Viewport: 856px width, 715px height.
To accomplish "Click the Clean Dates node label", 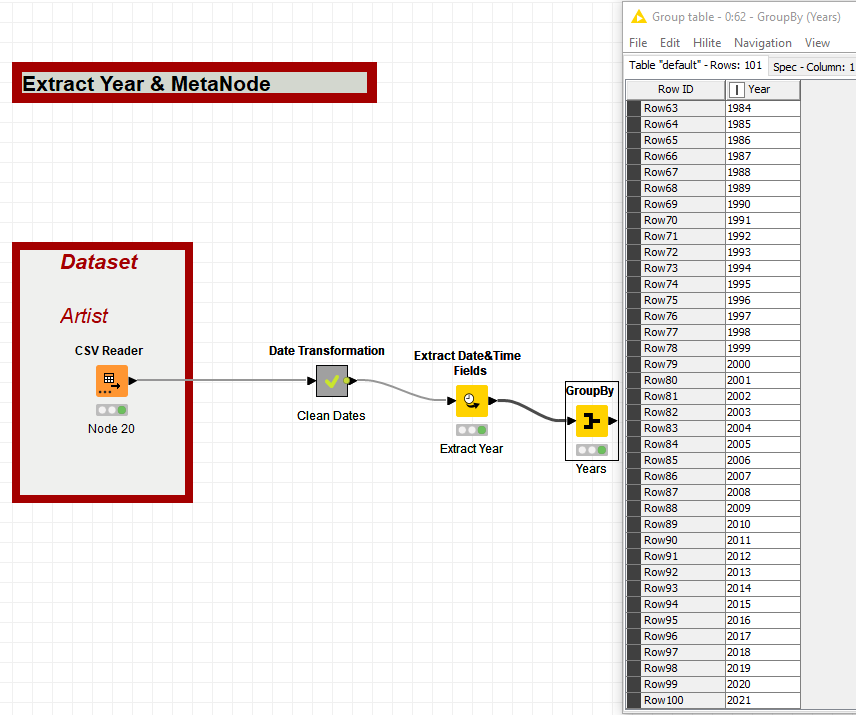I will 331,415.
